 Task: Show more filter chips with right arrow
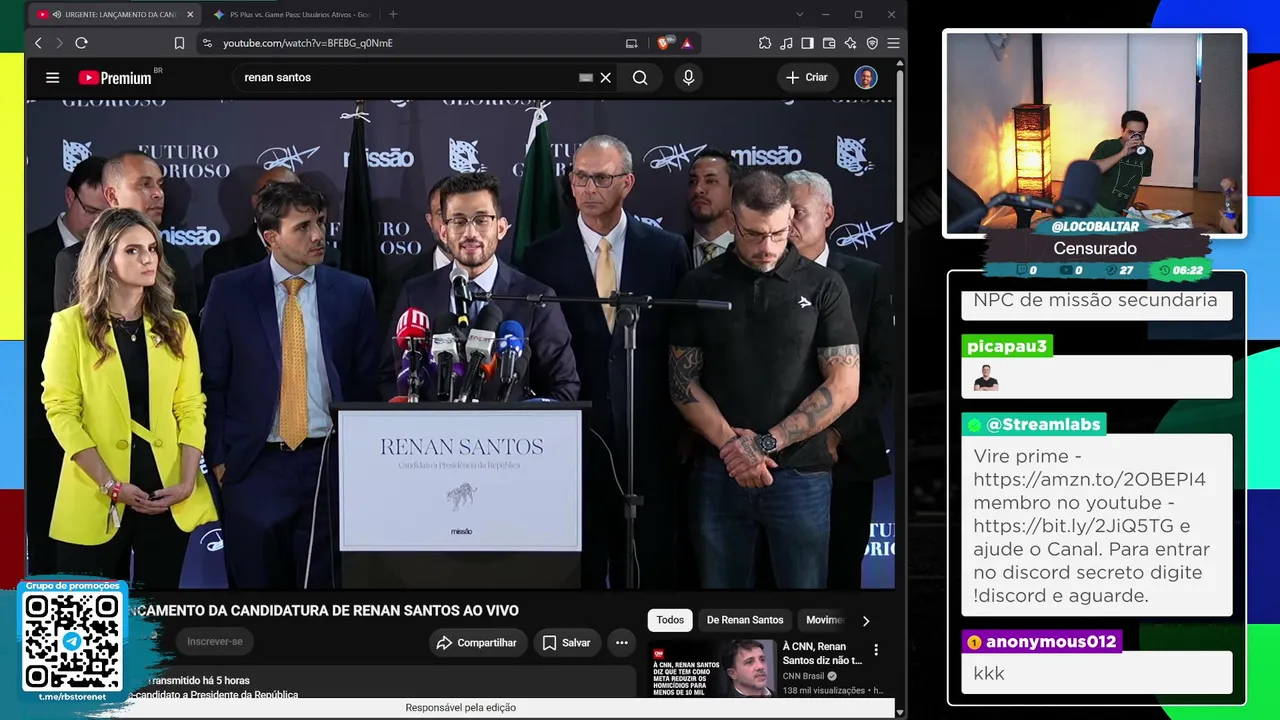coord(866,620)
